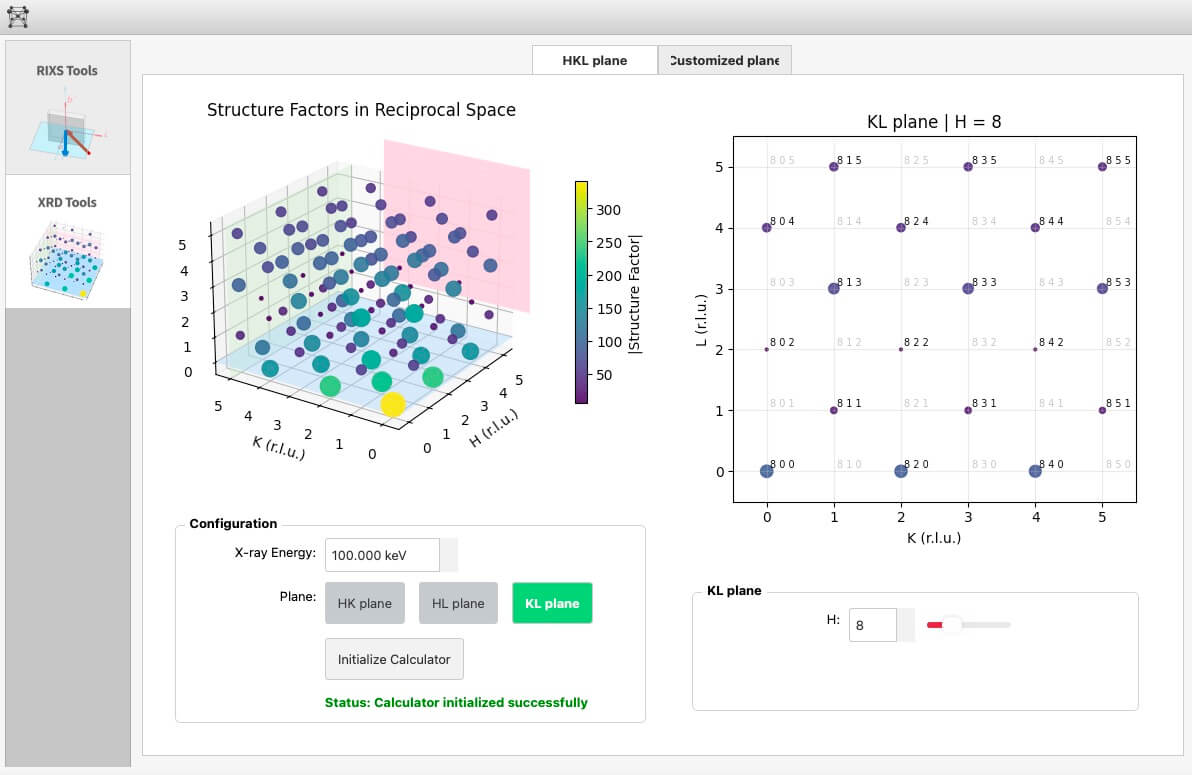The image size is (1192, 775).
Task: Open the HKL plane tab
Action: click(594, 60)
